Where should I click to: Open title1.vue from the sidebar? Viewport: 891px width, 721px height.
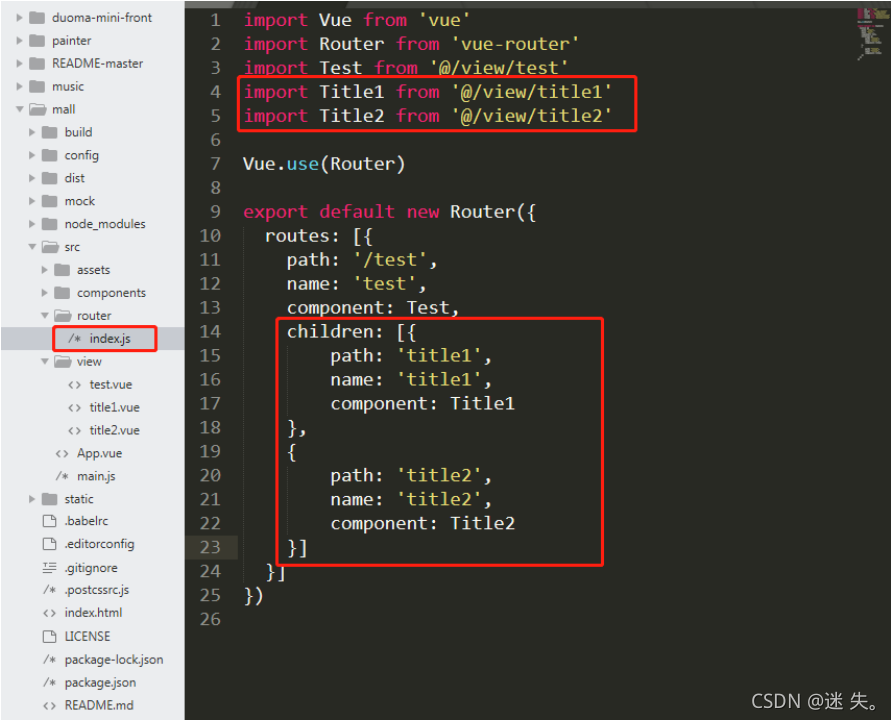click(x=114, y=407)
